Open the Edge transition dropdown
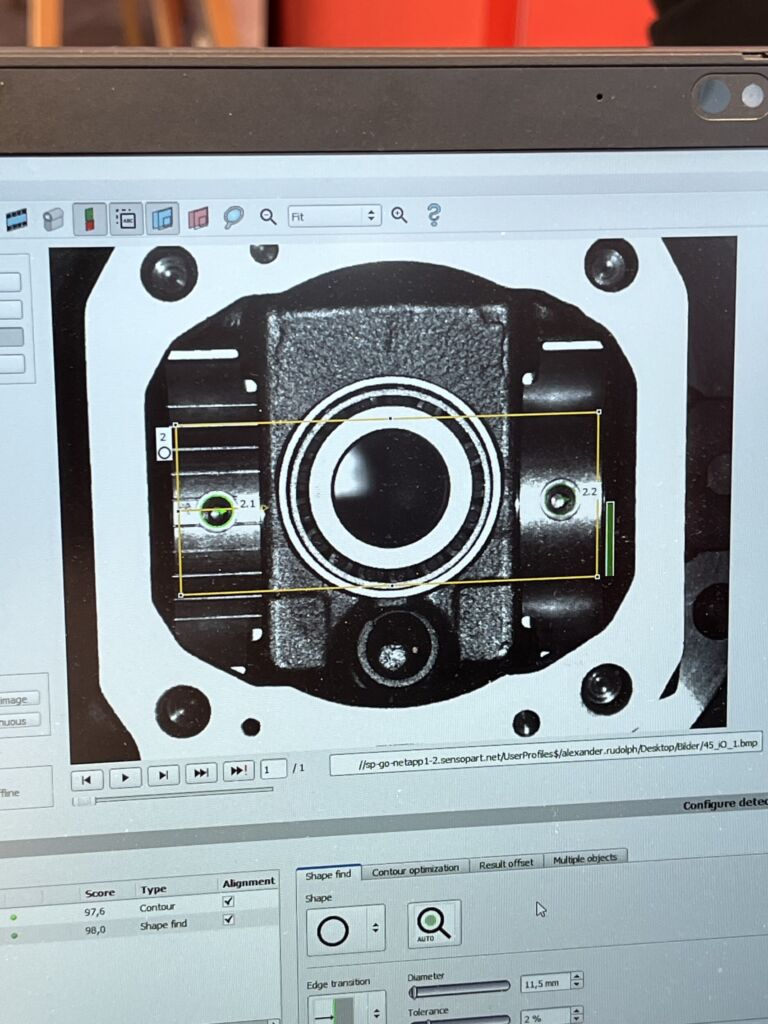The height and width of the screenshot is (1024, 768). (345, 1007)
